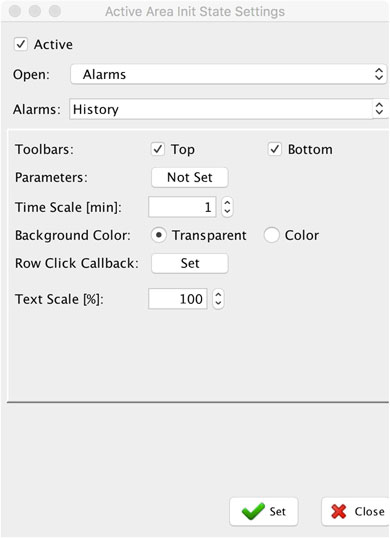The height and width of the screenshot is (538, 390).
Task: Decrease Text Scale with the down arrow
Action: click(218, 303)
